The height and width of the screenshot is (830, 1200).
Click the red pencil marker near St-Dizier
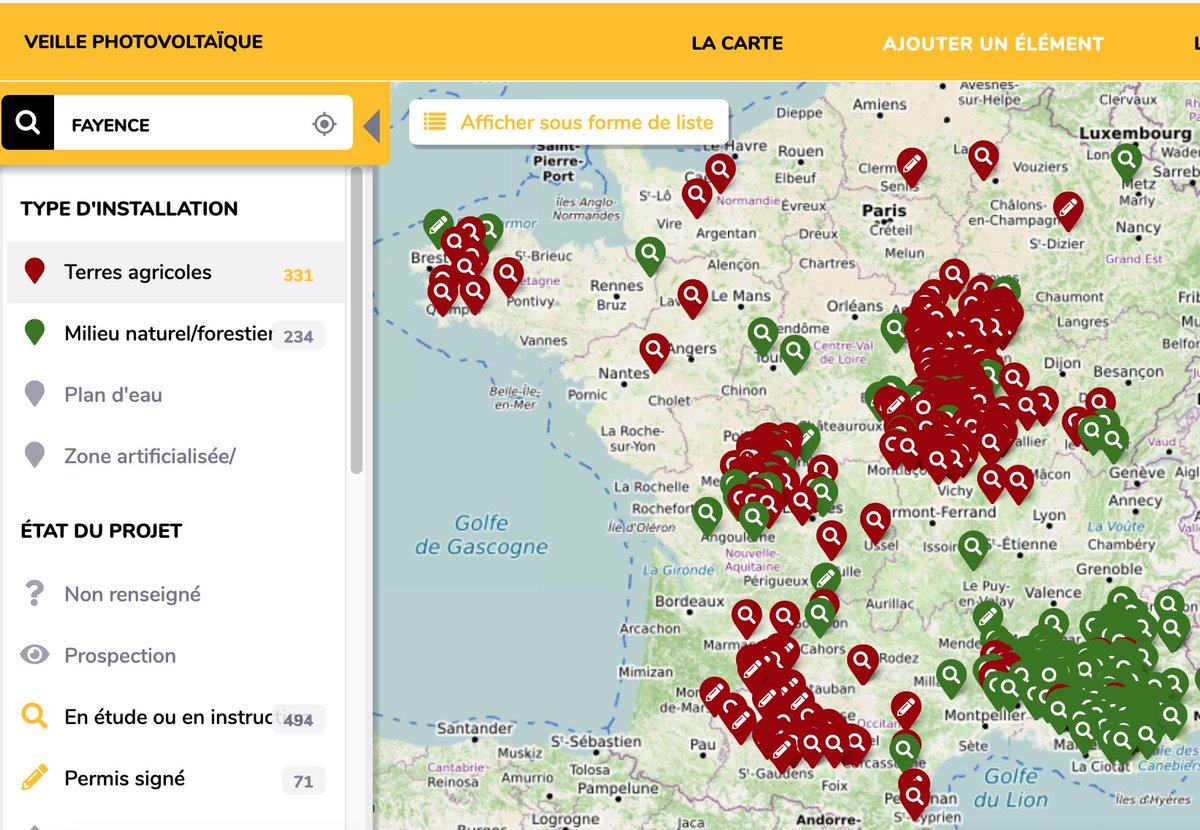click(1068, 211)
